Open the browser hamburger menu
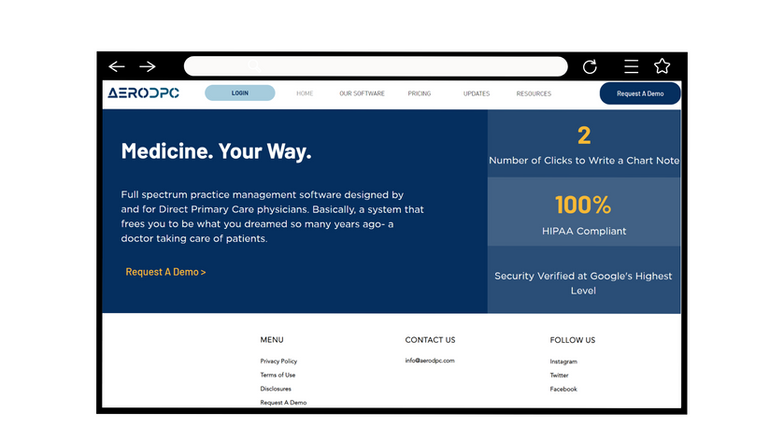Viewport: 784px width, 441px height. (x=631, y=66)
